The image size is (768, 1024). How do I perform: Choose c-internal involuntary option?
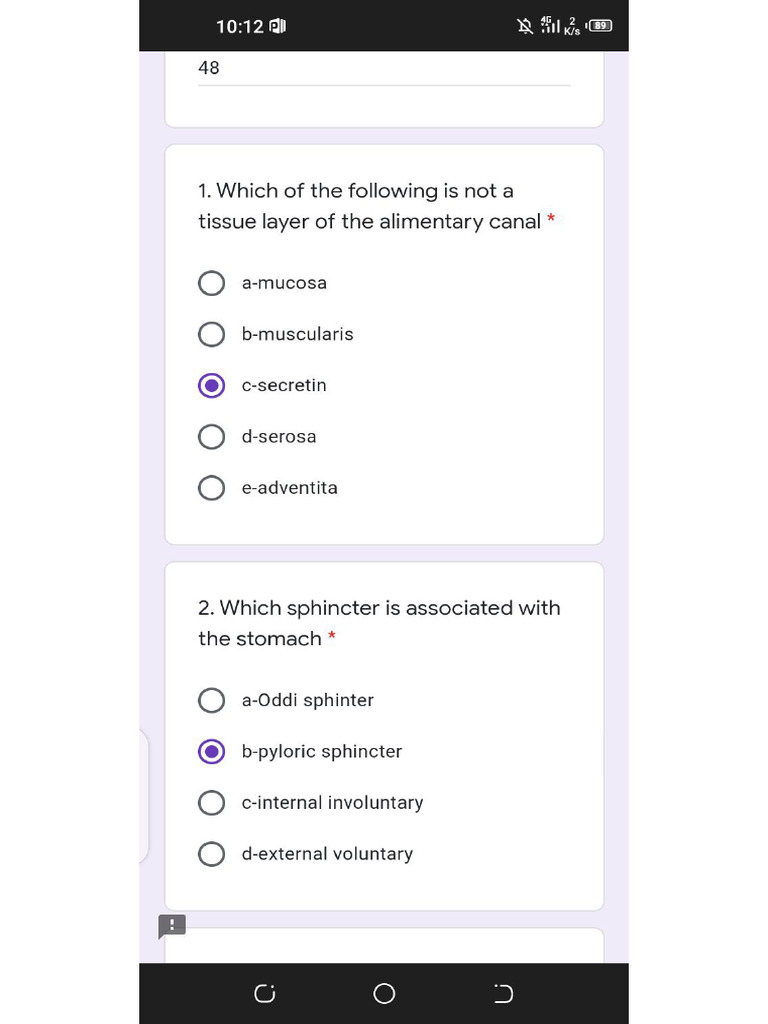click(212, 803)
